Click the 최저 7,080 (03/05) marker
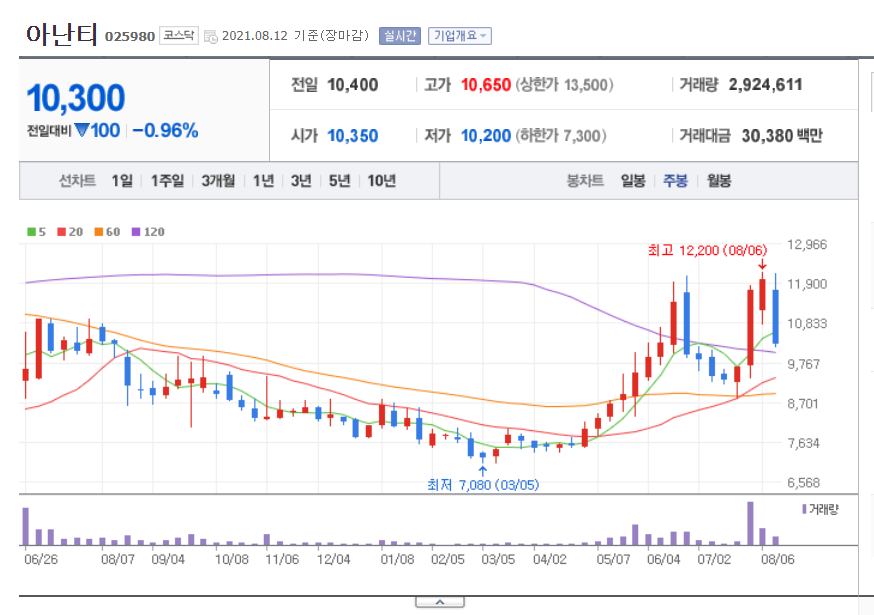 coord(483,485)
